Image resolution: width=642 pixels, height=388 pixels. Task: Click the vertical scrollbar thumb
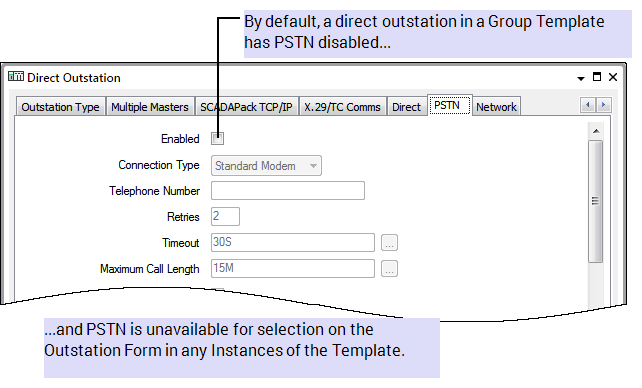click(596, 201)
